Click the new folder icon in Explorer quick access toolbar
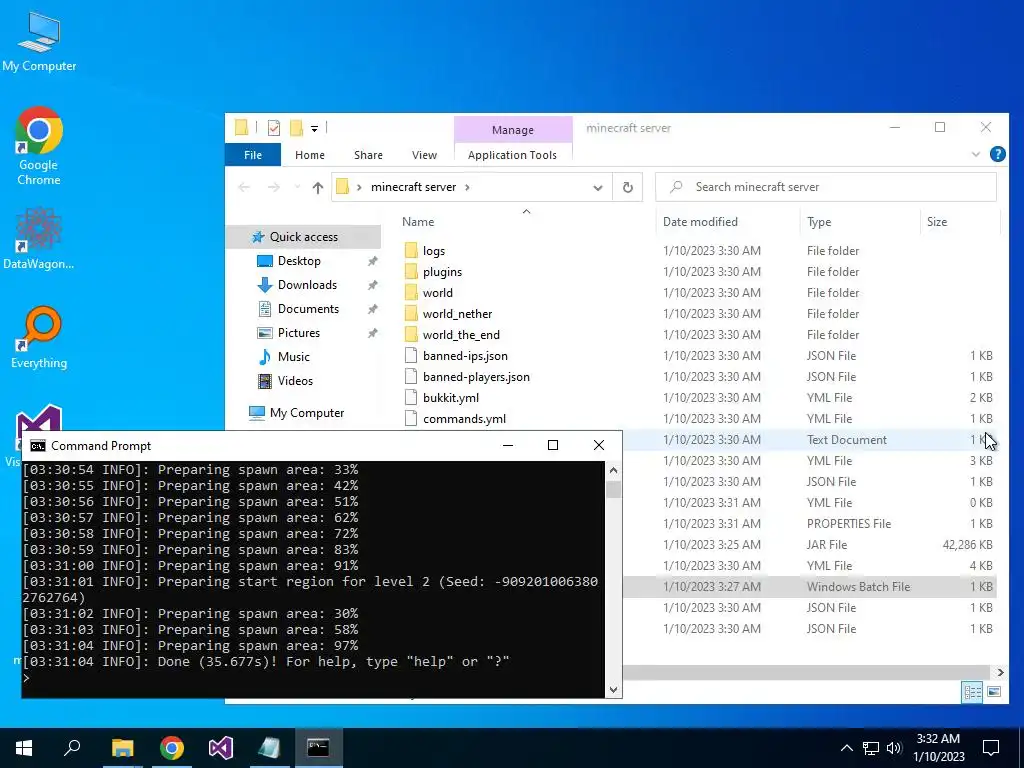The height and width of the screenshot is (768, 1024). 296,128
